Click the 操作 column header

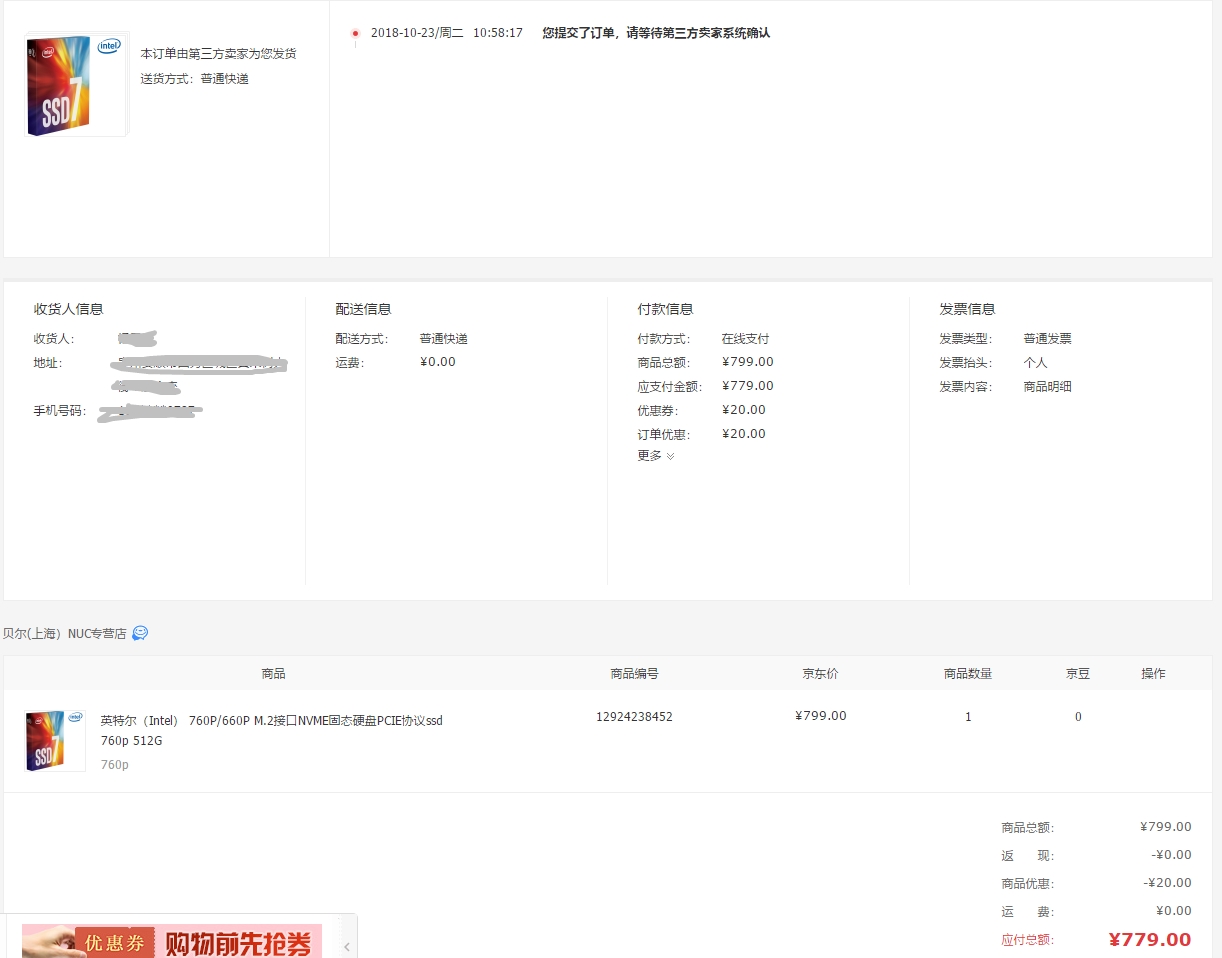[1154, 674]
